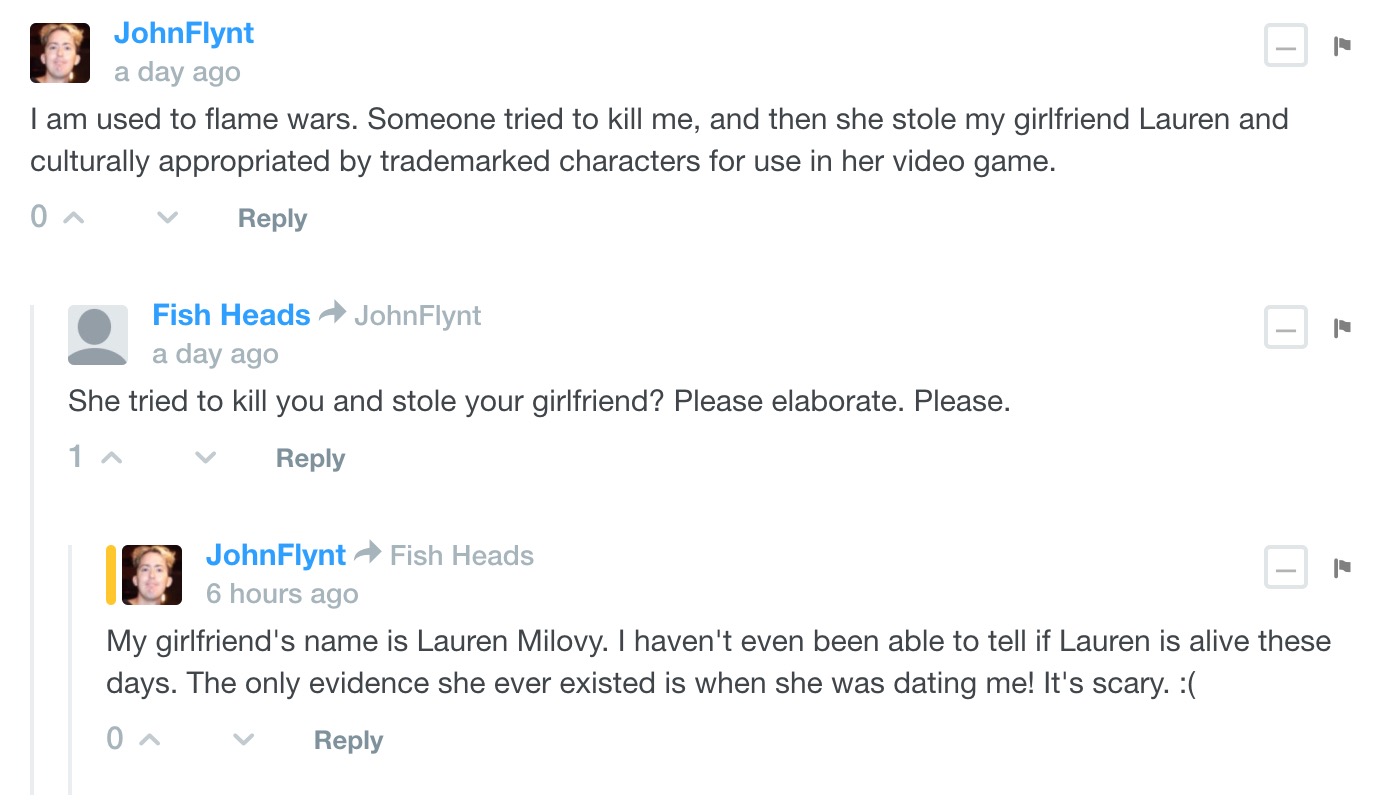
Task: Downvote JohnFlynt's flame wars comment
Action: (168, 217)
